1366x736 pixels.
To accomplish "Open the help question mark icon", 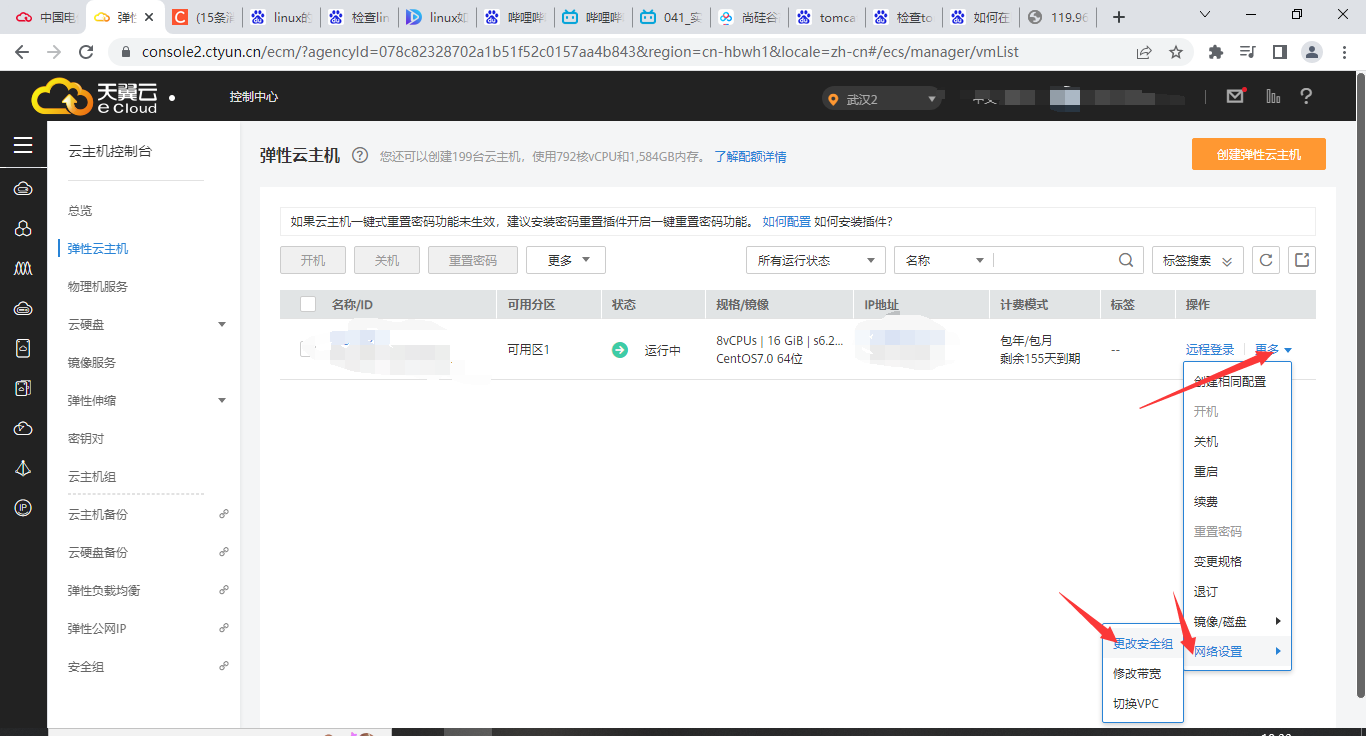I will pos(1306,96).
